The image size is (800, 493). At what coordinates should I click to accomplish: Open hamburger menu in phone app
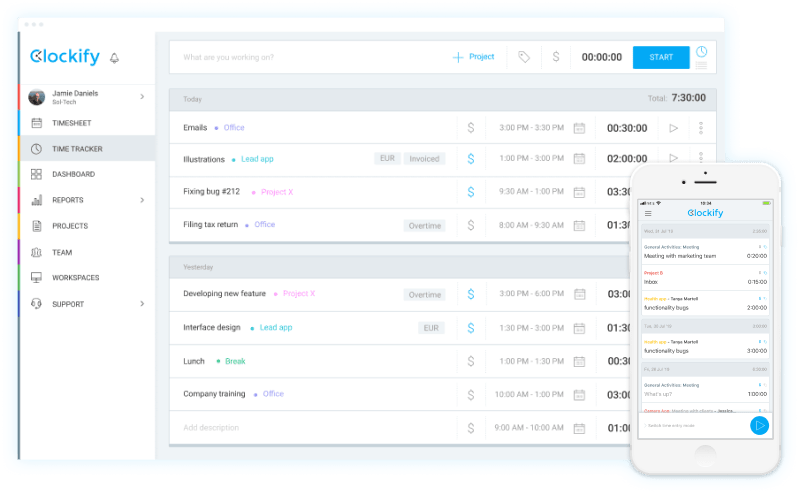pyautogui.click(x=648, y=213)
